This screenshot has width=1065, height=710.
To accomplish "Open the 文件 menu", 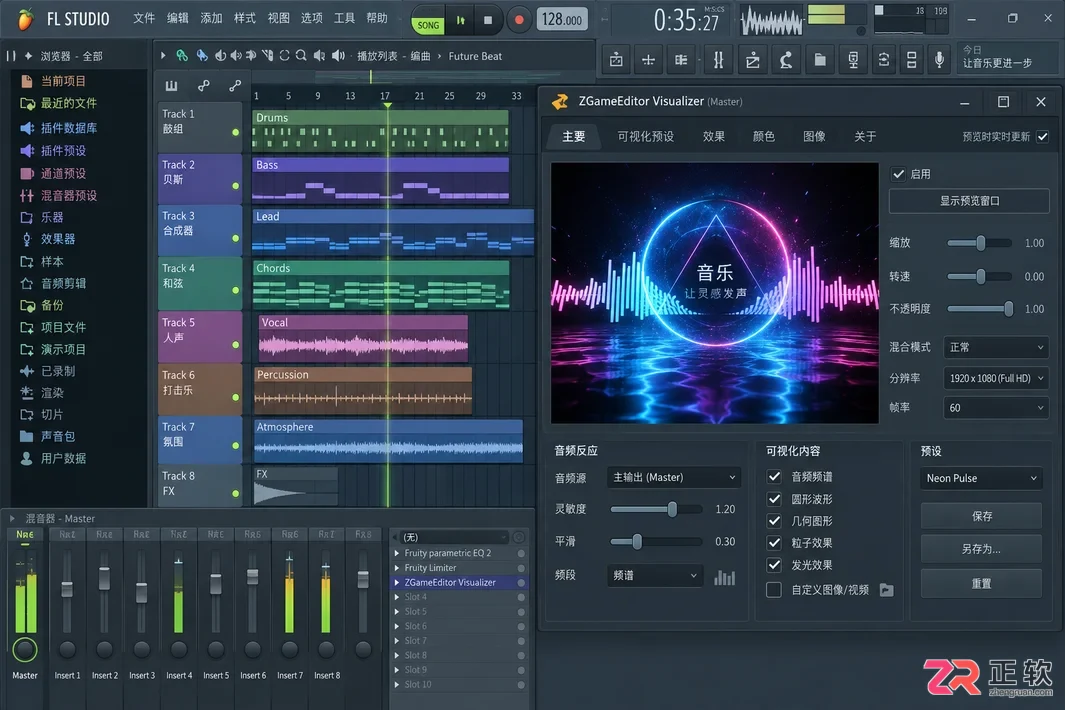I will point(143,18).
